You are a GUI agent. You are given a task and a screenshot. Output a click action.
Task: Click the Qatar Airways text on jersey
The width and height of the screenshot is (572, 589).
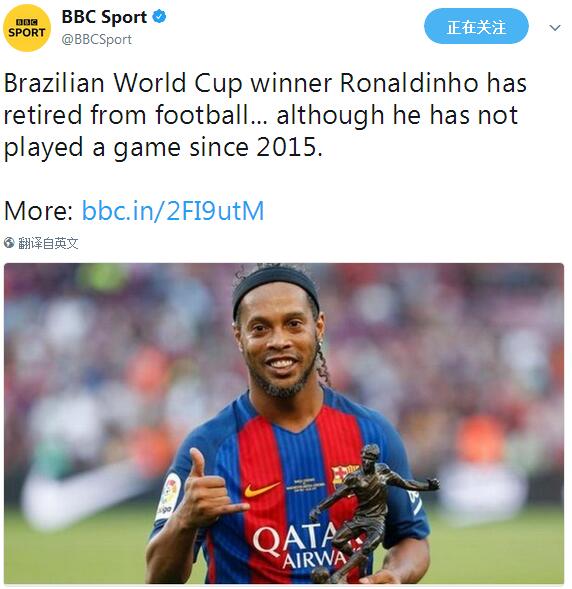(300, 547)
